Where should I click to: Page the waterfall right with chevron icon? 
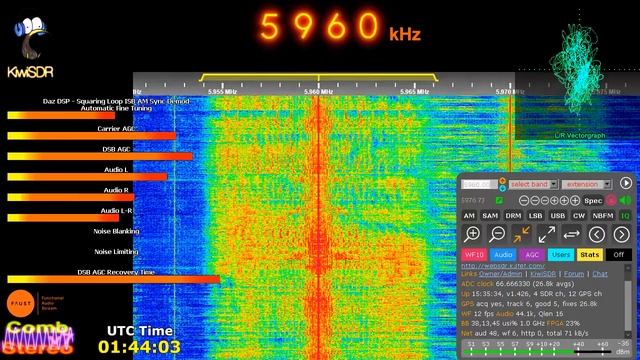621,235
